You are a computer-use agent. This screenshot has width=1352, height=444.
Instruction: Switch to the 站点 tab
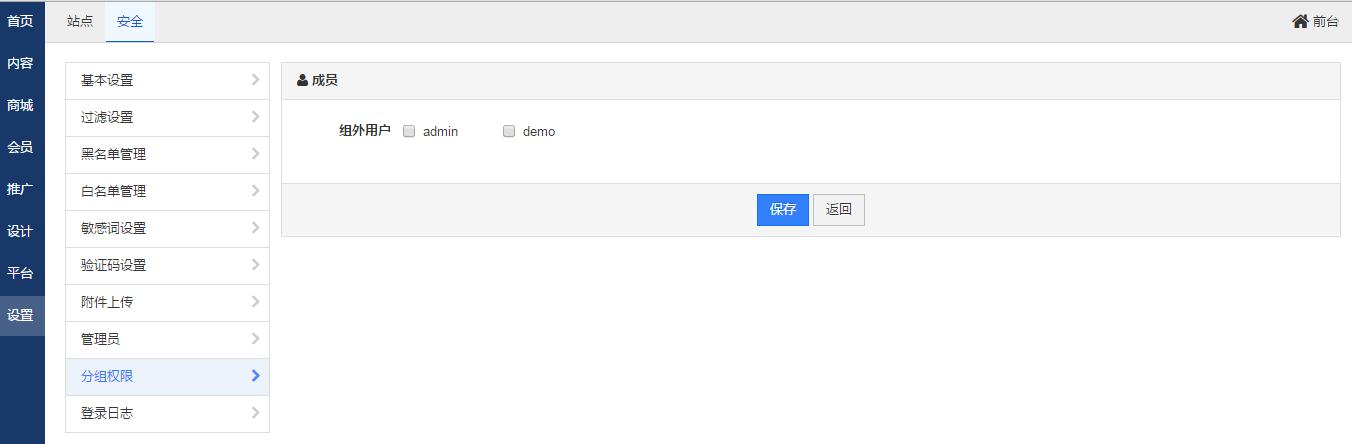pyautogui.click(x=80, y=21)
